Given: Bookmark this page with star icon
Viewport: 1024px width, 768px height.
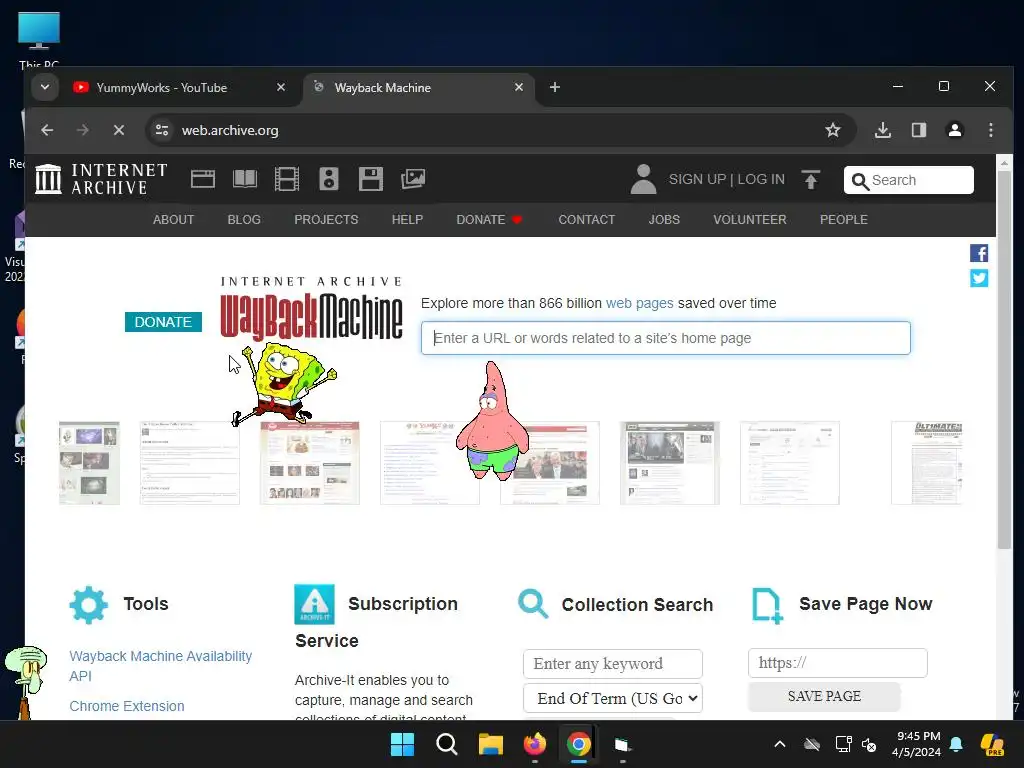Looking at the screenshot, I should coord(833,130).
